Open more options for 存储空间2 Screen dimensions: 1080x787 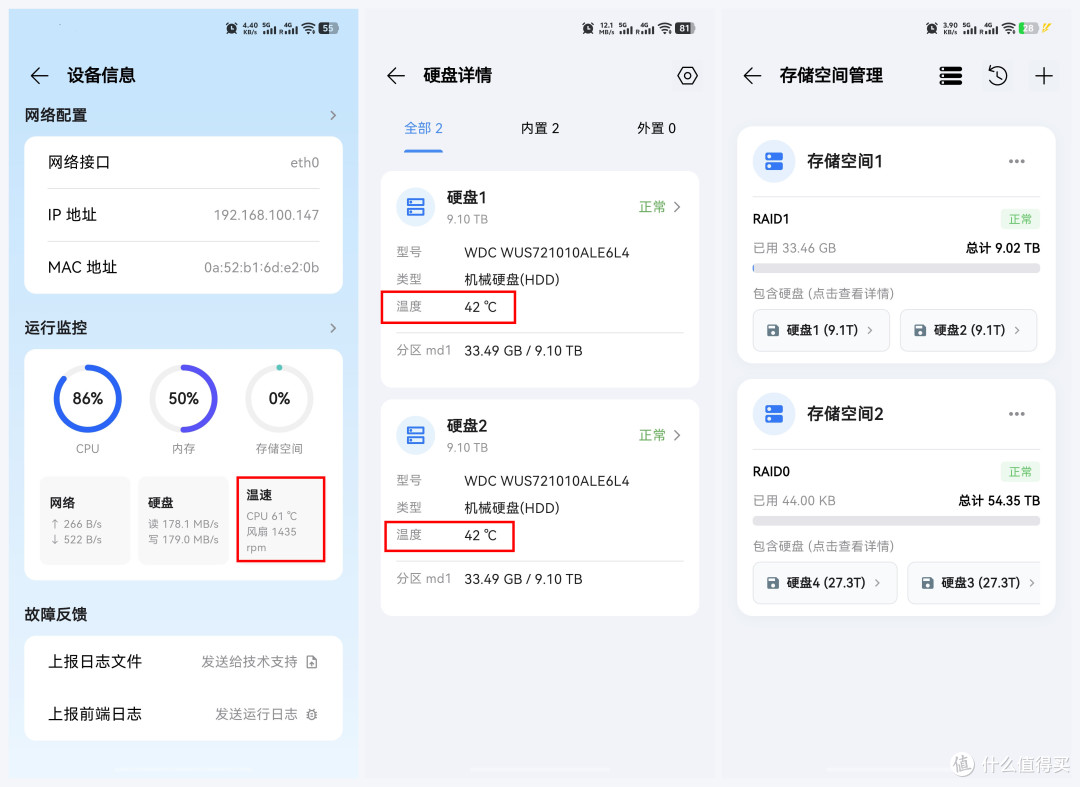click(1017, 414)
